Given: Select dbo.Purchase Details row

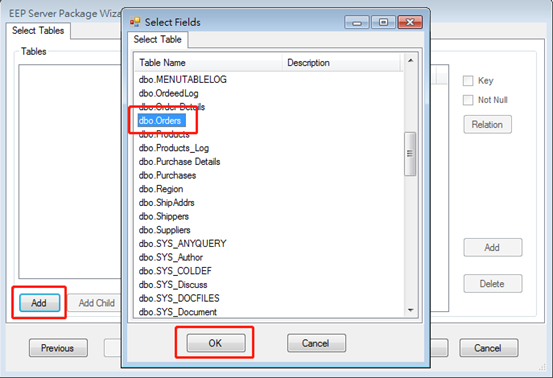Looking at the screenshot, I should [x=179, y=161].
